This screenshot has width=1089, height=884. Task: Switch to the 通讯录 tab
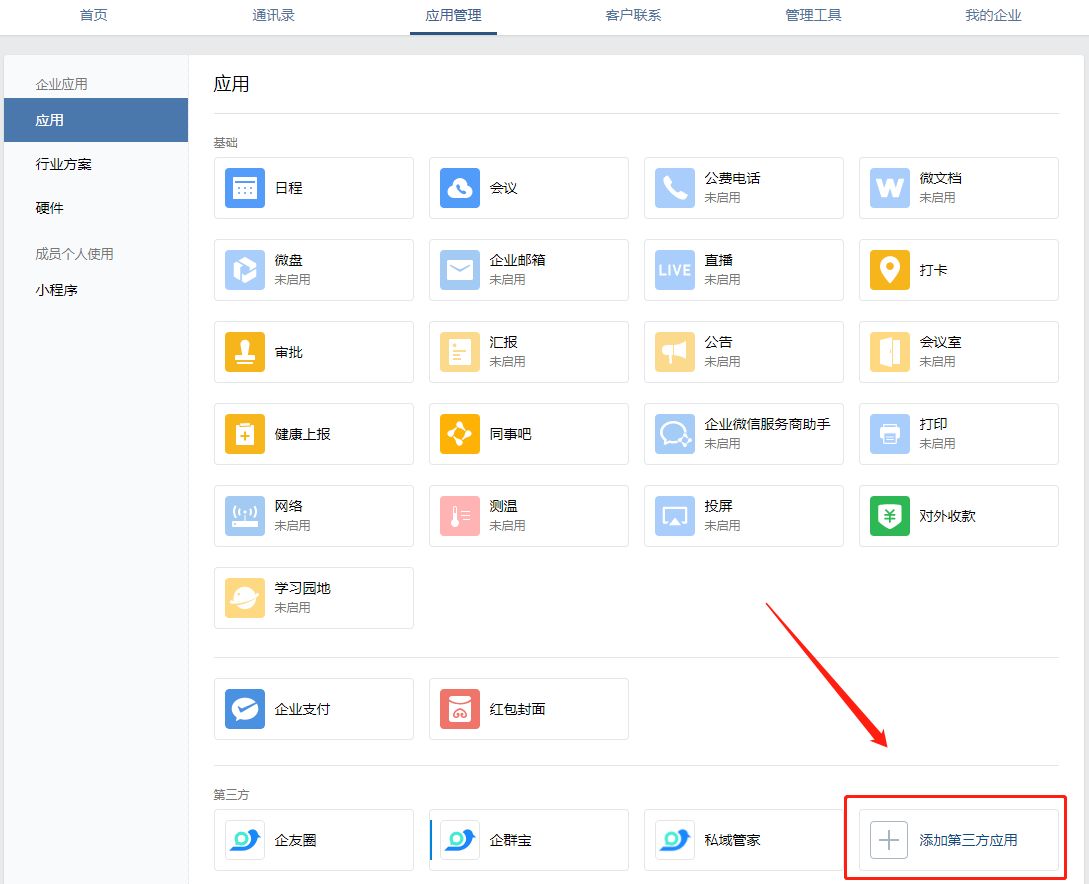pos(273,16)
